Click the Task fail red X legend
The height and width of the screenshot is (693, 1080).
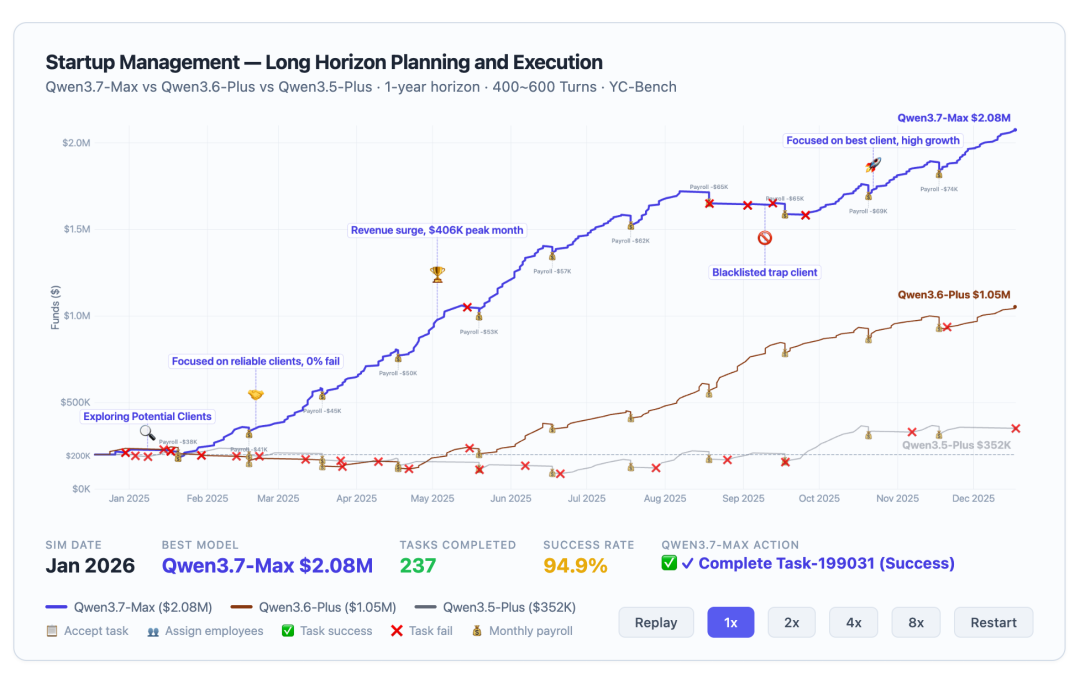coord(422,631)
